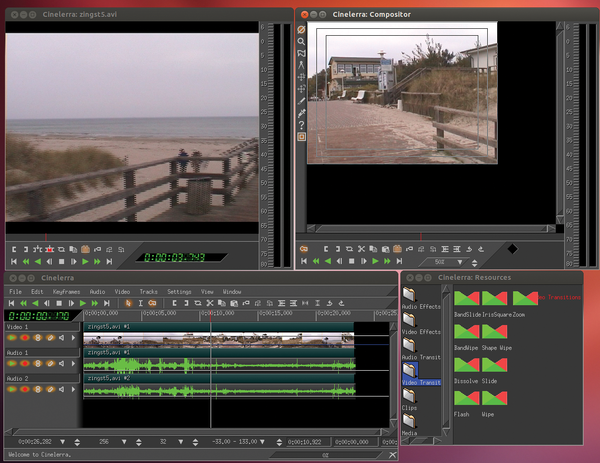Open the Keyframes menu
Screen dimensions: 600x463
pos(66,292)
